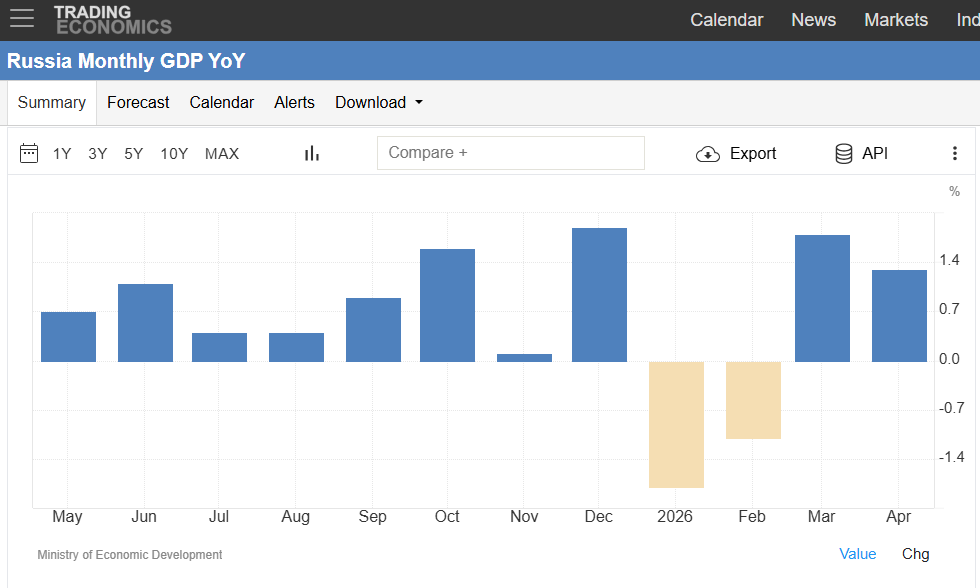Screen dimensions: 980x588
Task: Click the Mar bar in chart
Action: coord(822,299)
